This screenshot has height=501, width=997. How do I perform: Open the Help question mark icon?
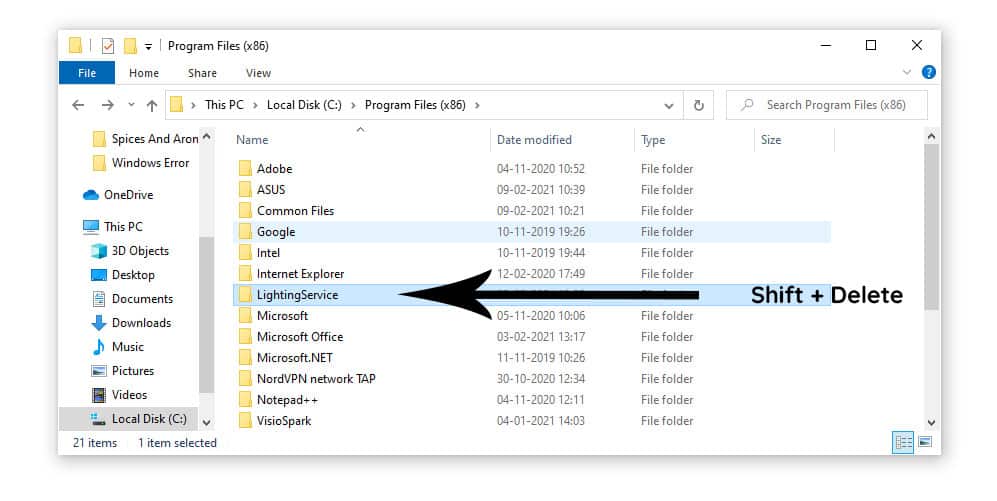(x=928, y=72)
